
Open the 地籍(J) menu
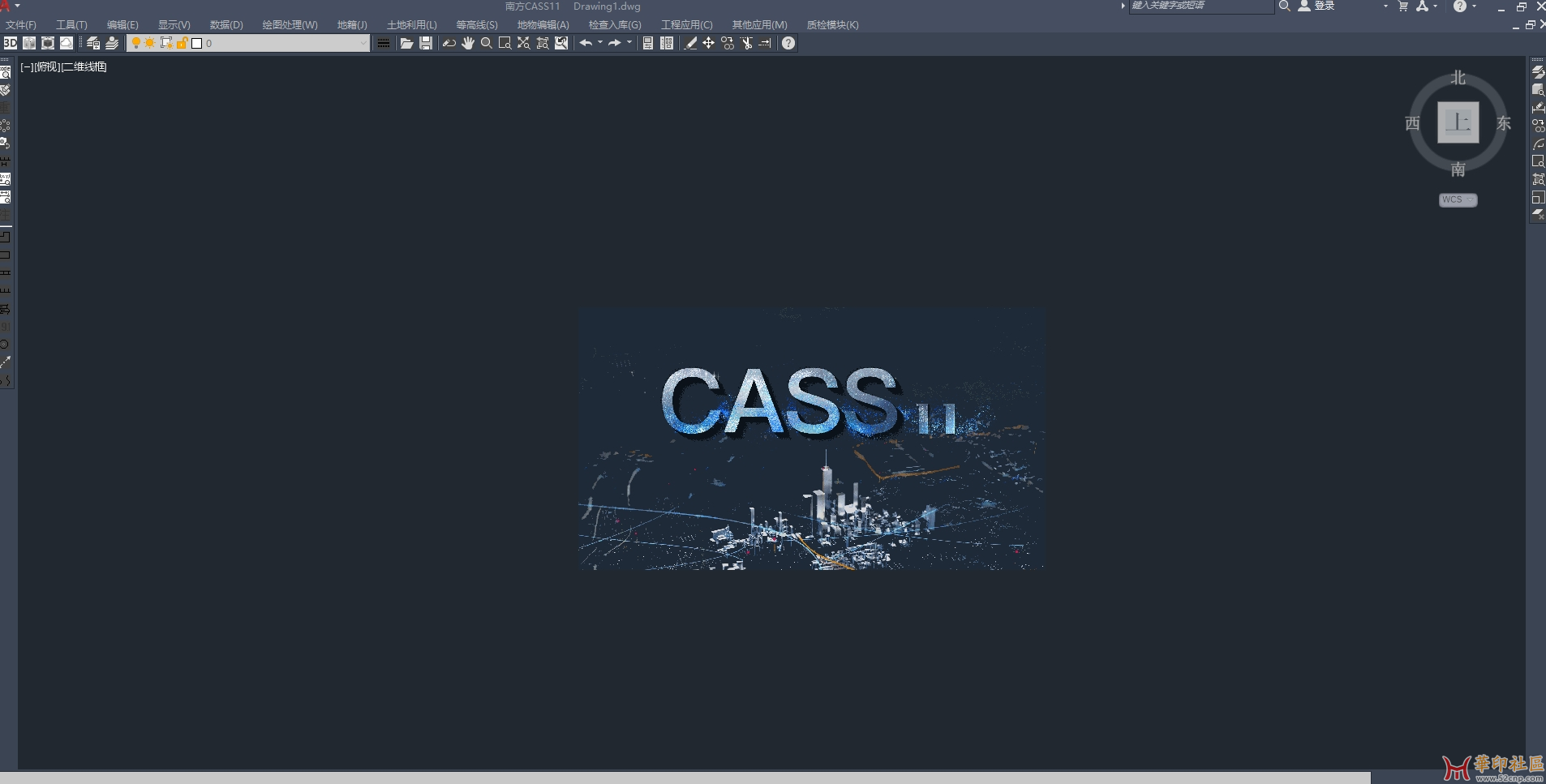[x=352, y=25]
